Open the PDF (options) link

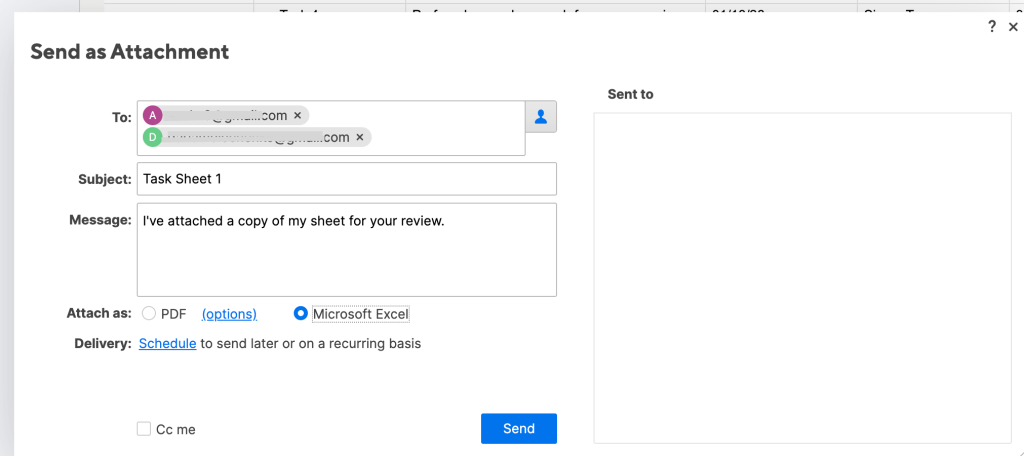pos(229,314)
